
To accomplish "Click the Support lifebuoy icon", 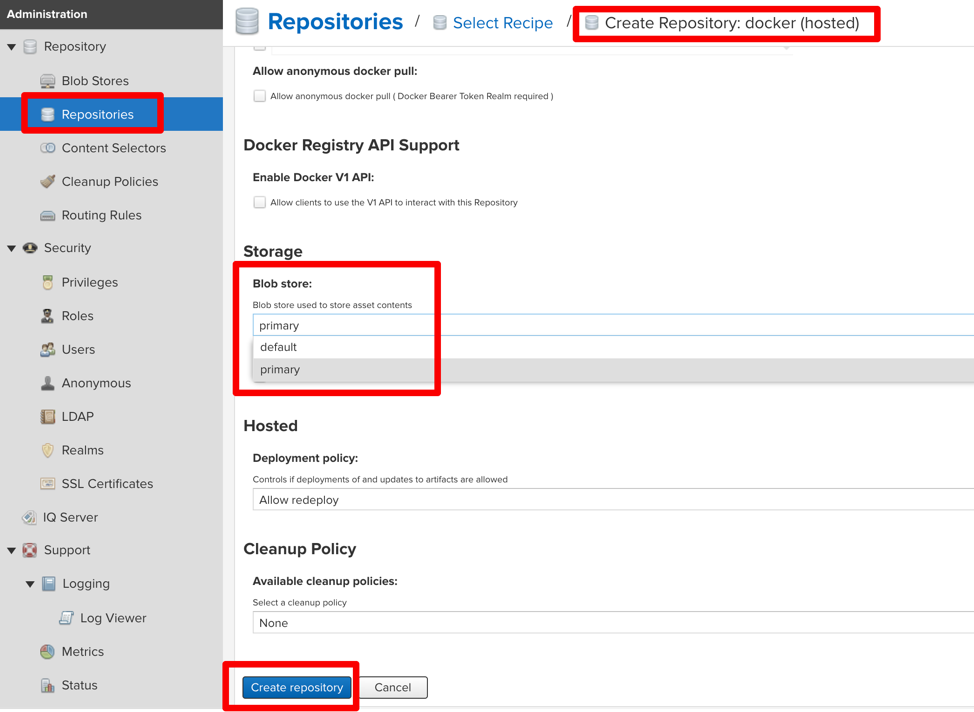I will coord(30,550).
